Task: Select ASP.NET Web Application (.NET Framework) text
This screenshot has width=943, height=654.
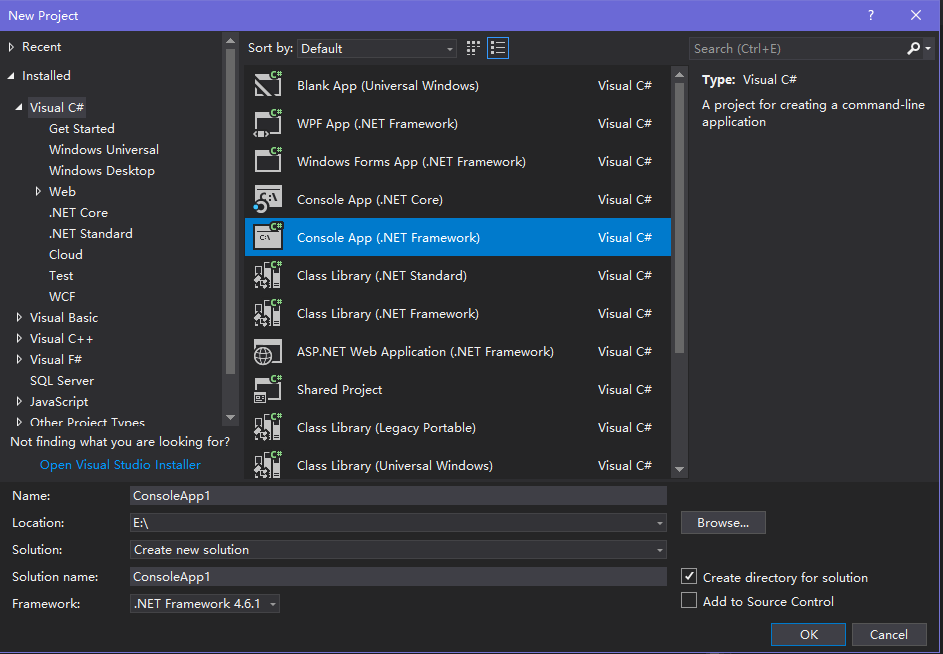Action: click(x=425, y=351)
